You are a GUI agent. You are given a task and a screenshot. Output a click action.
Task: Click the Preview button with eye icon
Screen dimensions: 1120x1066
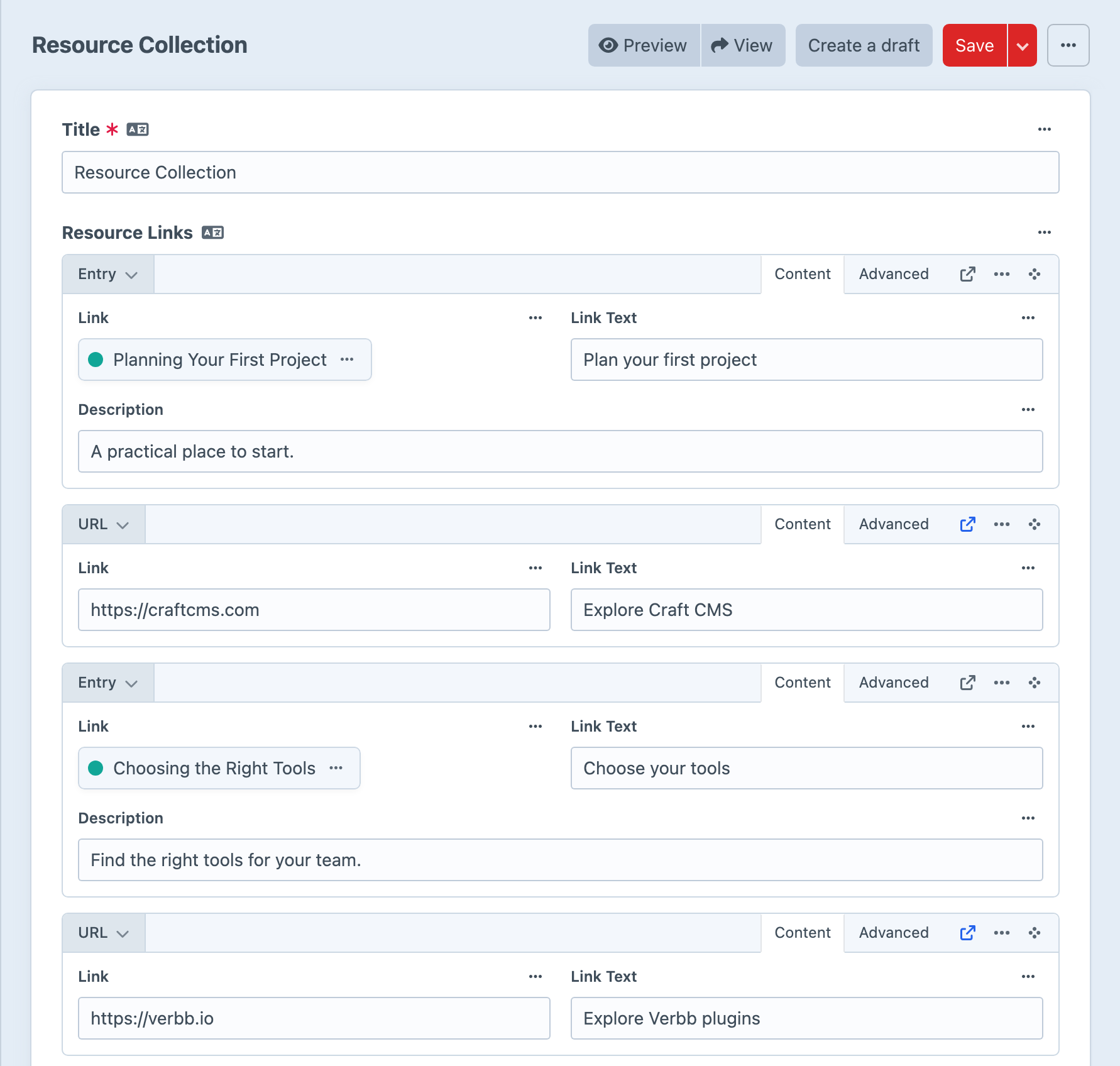(644, 45)
